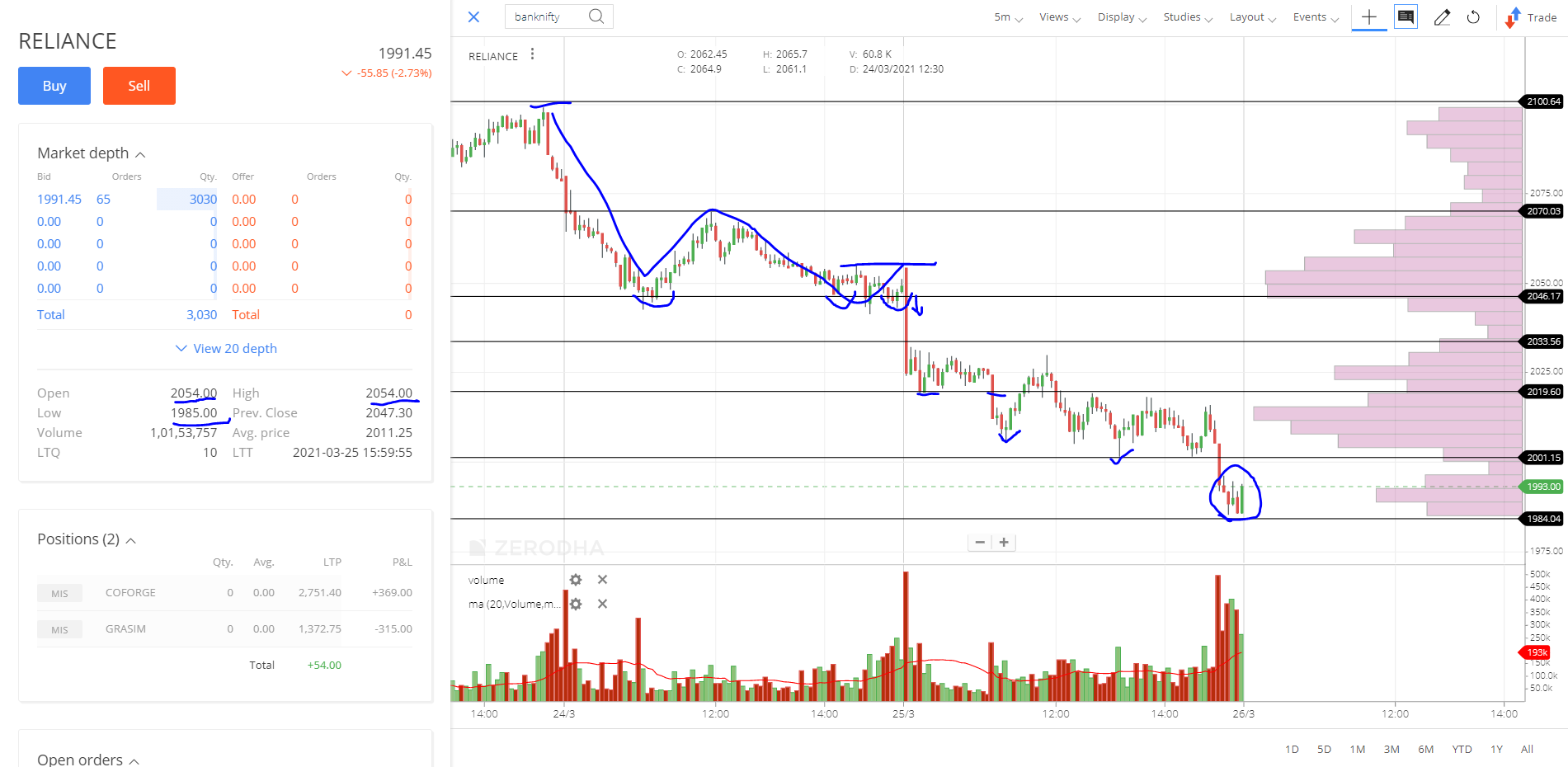Open RELIANCE series options menu dots

point(532,54)
